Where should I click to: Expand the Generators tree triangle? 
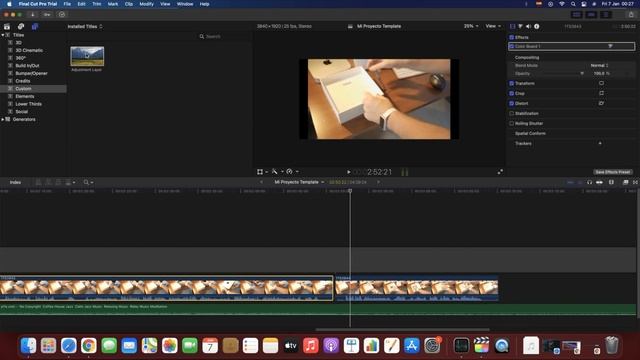tap(3, 120)
